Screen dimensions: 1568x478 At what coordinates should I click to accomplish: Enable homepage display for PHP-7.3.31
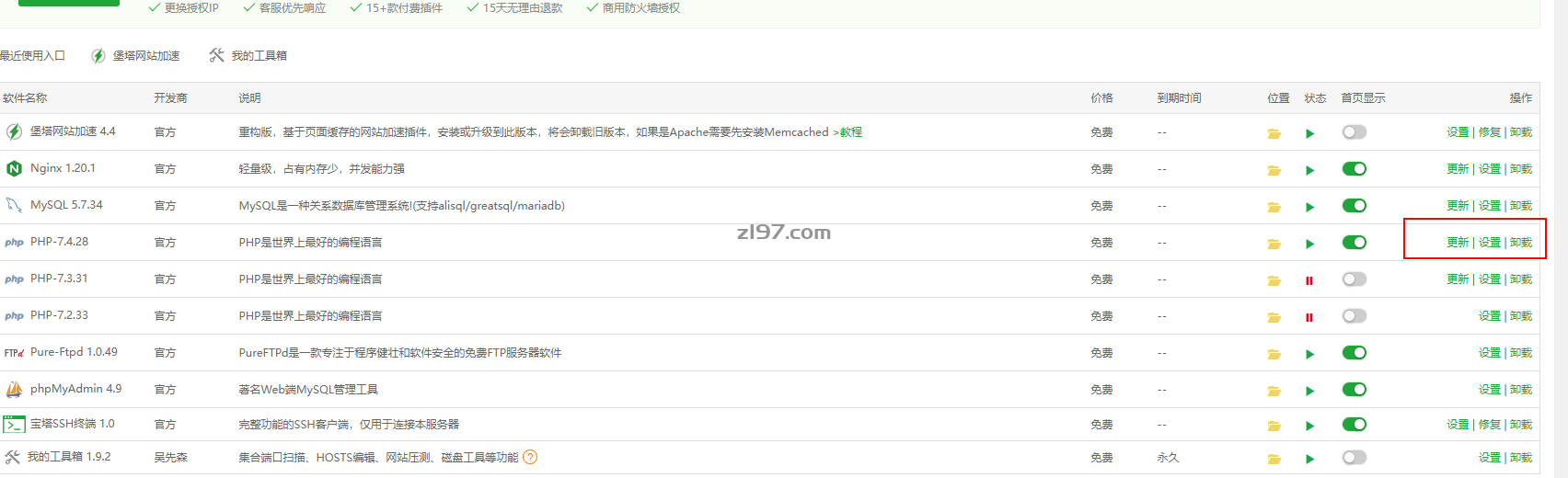1354,279
